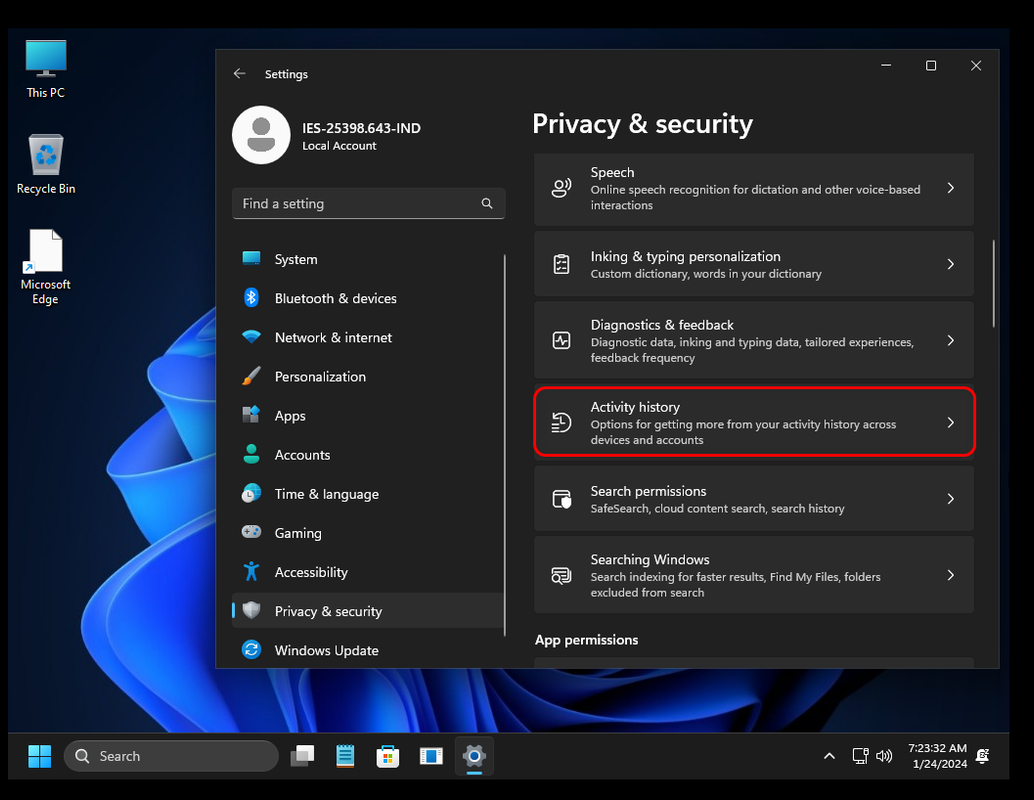The width and height of the screenshot is (1034, 800).
Task: Click the search magnifier in Find a setting
Action: 487,203
